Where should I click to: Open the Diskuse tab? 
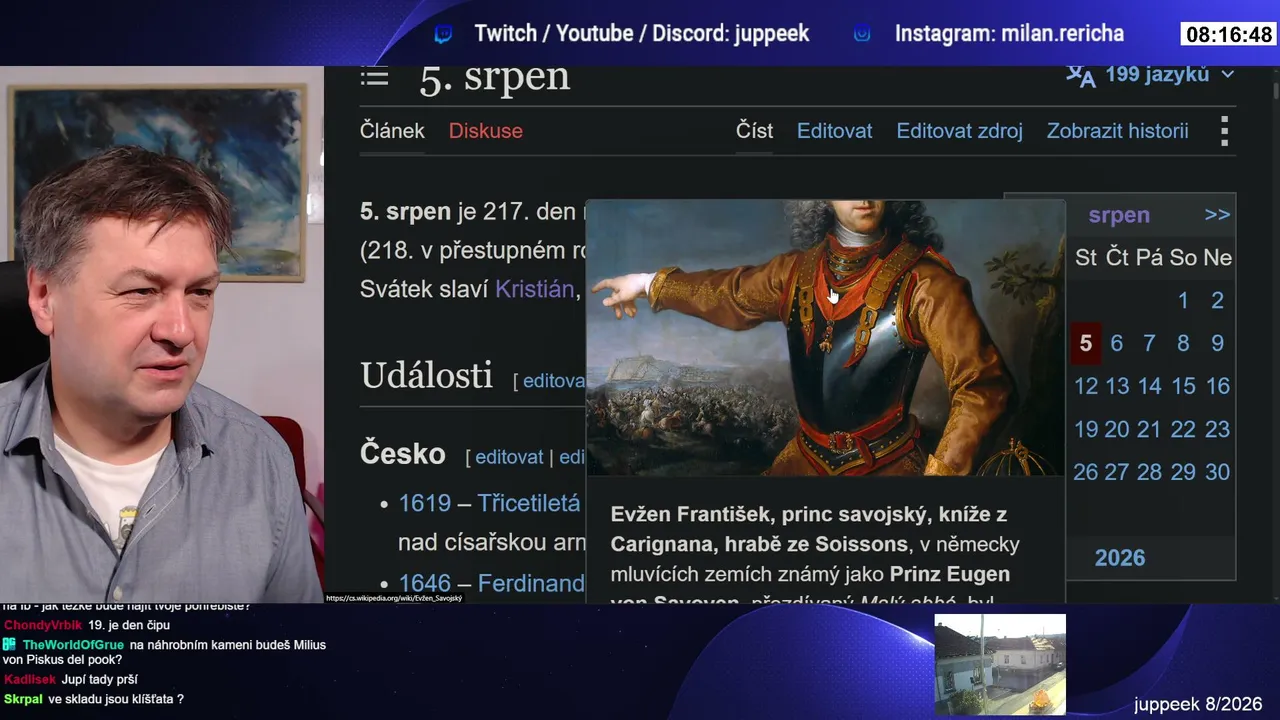click(486, 131)
